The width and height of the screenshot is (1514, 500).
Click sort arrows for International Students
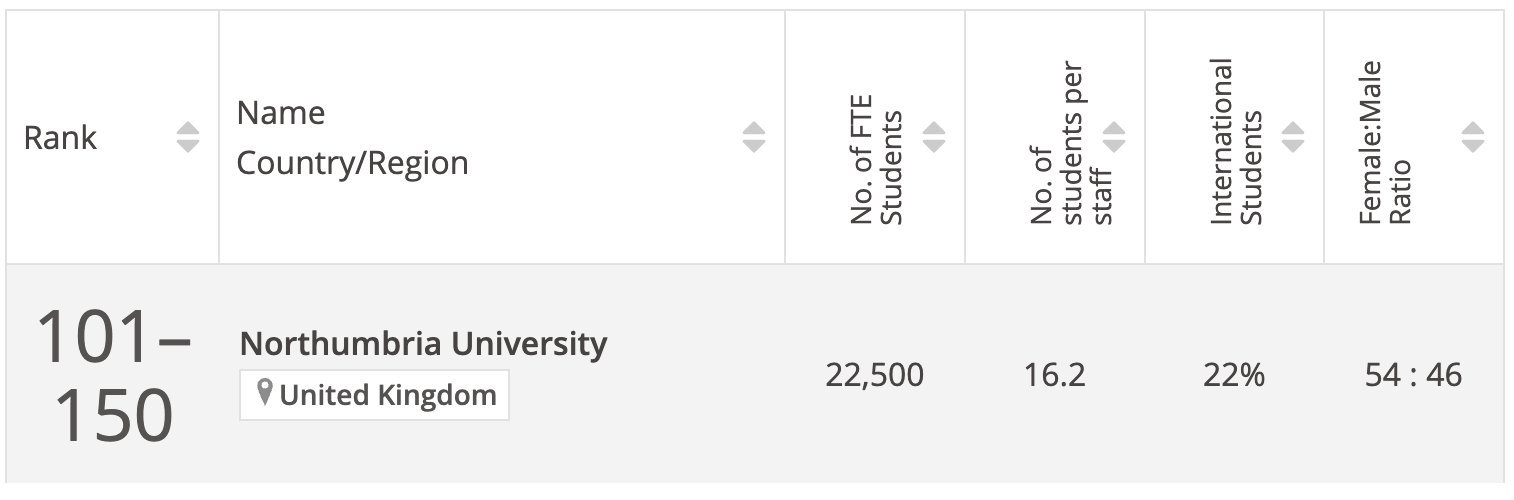click(x=1293, y=138)
